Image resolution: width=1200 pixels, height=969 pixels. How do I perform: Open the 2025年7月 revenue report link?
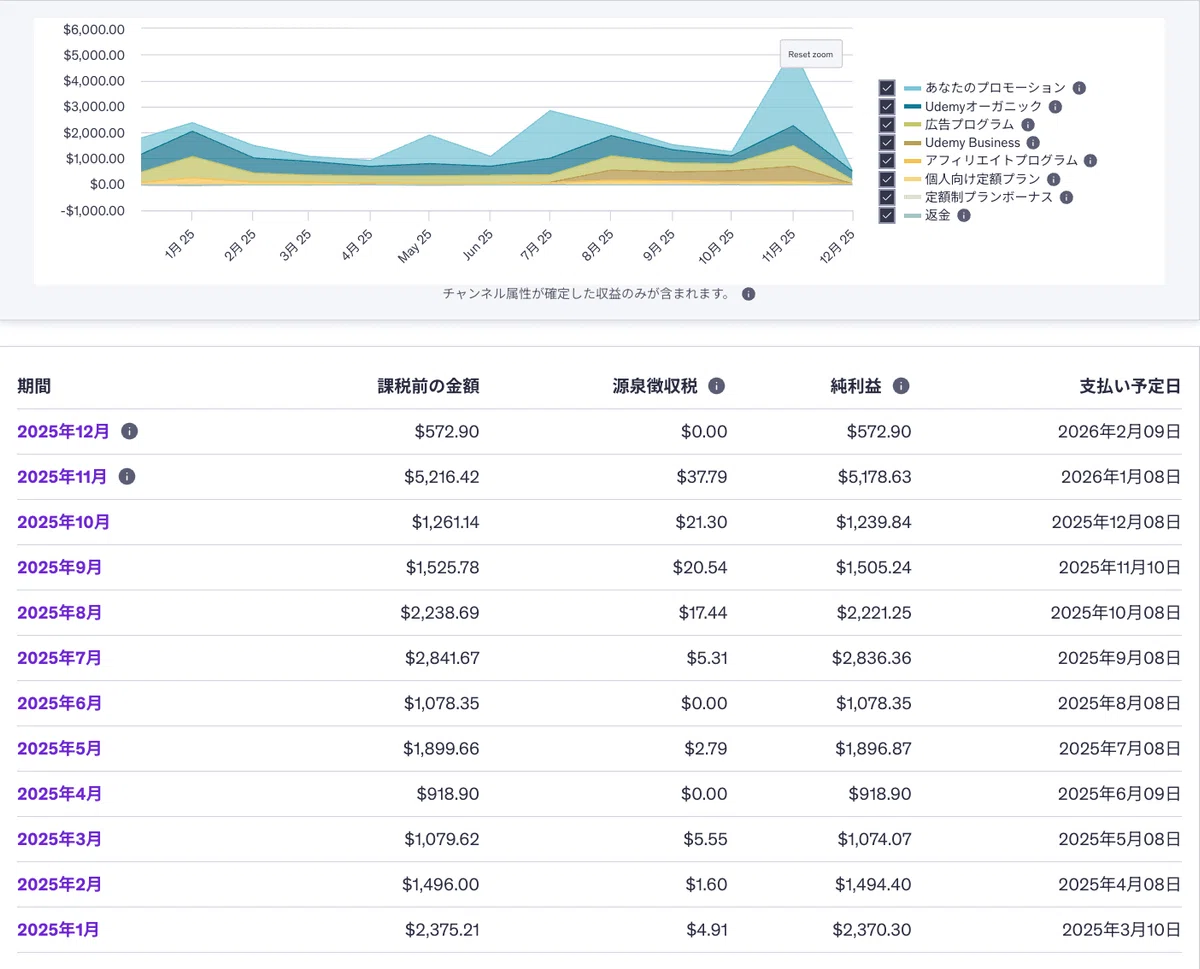coord(59,658)
